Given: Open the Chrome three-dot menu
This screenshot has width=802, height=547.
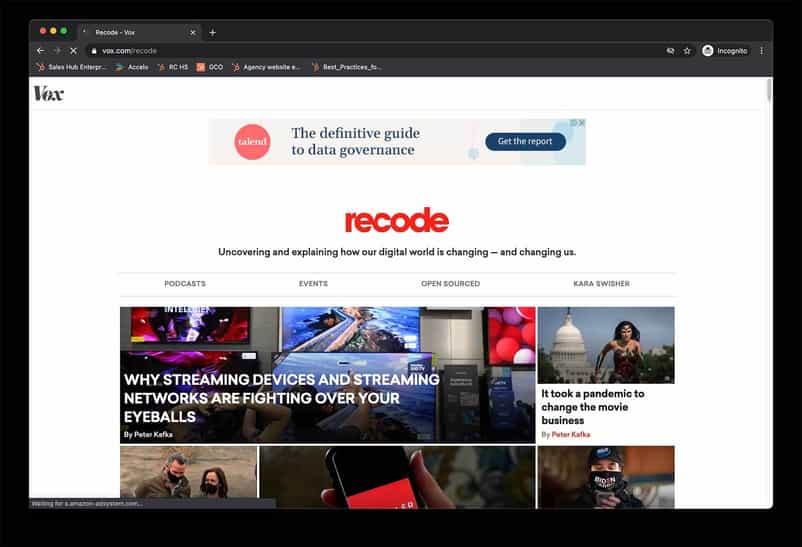Looking at the screenshot, I should click(762, 51).
